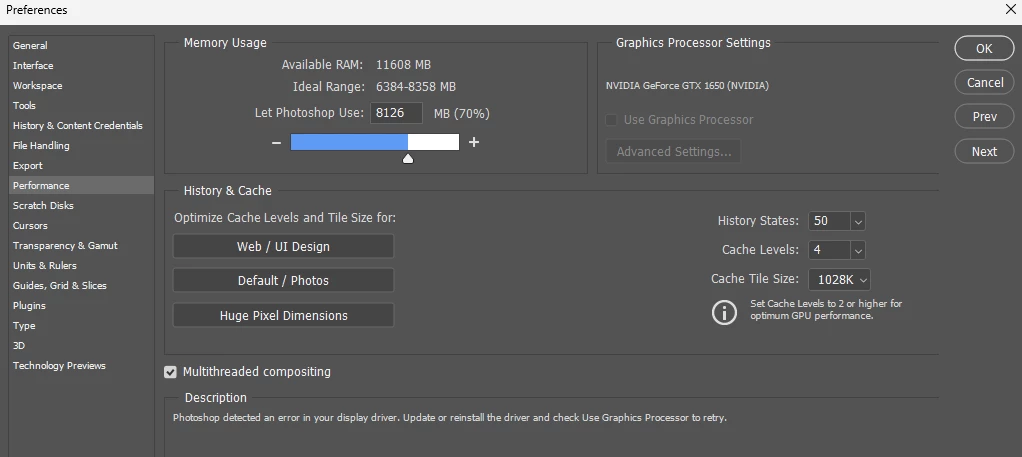Open Transparency & Gamut preferences
Viewport: 1022px width, 457px height.
point(81,246)
